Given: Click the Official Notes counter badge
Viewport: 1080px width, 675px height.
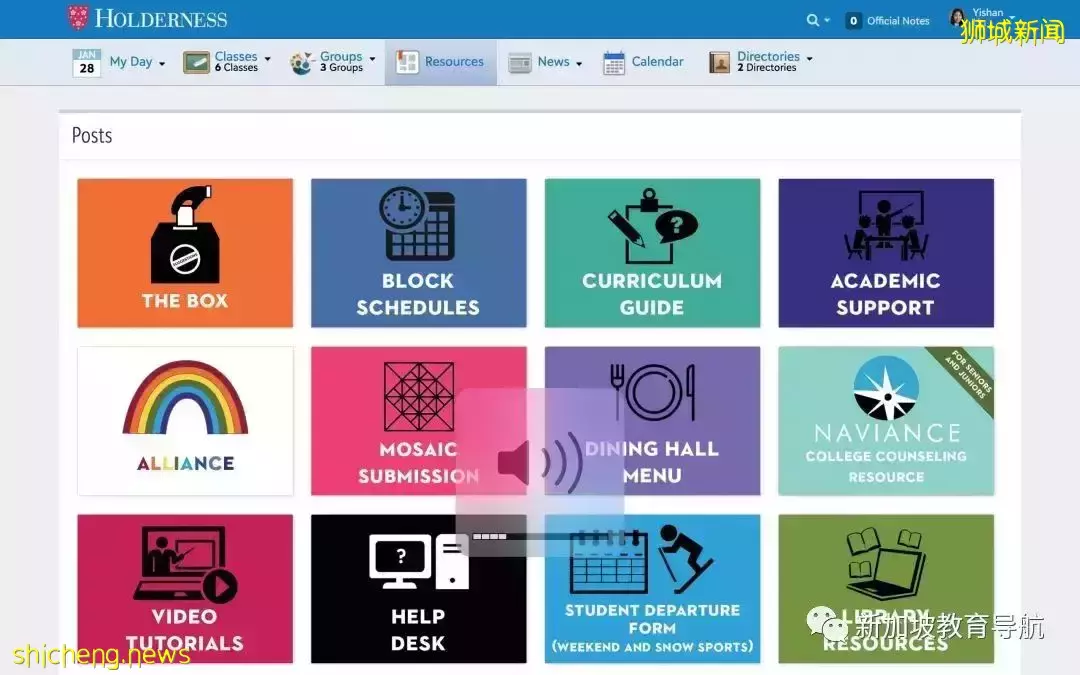Looking at the screenshot, I should click(x=853, y=21).
